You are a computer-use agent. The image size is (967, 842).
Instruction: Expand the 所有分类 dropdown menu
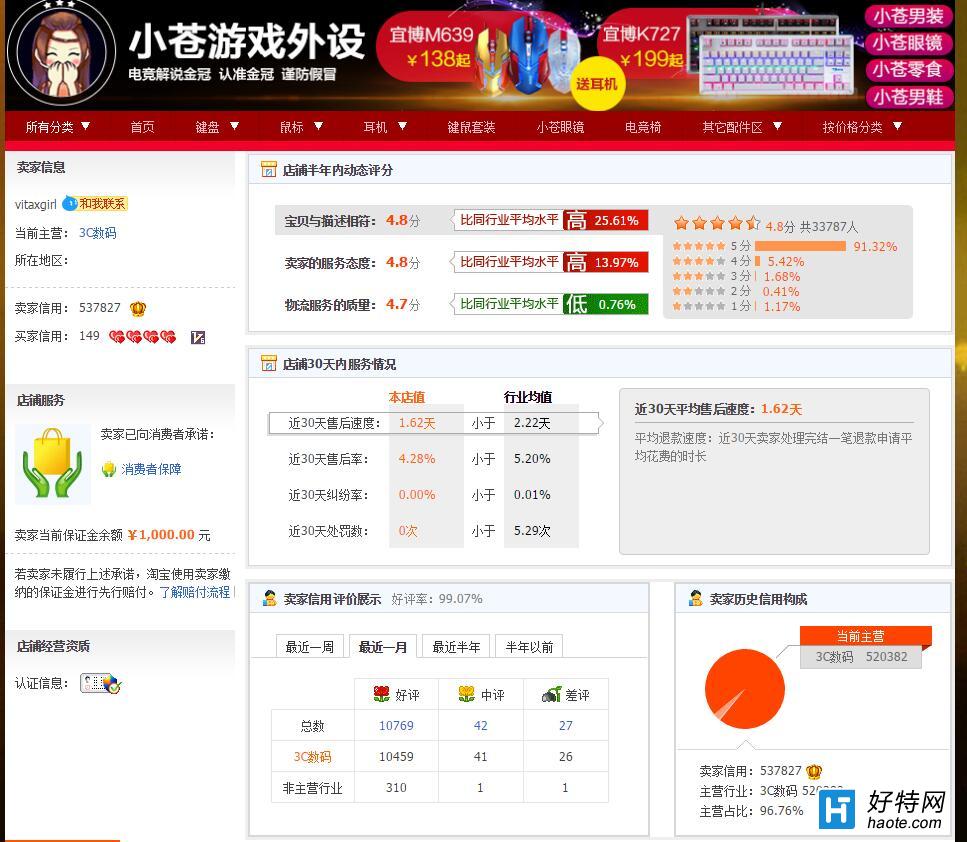tap(57, 127)
